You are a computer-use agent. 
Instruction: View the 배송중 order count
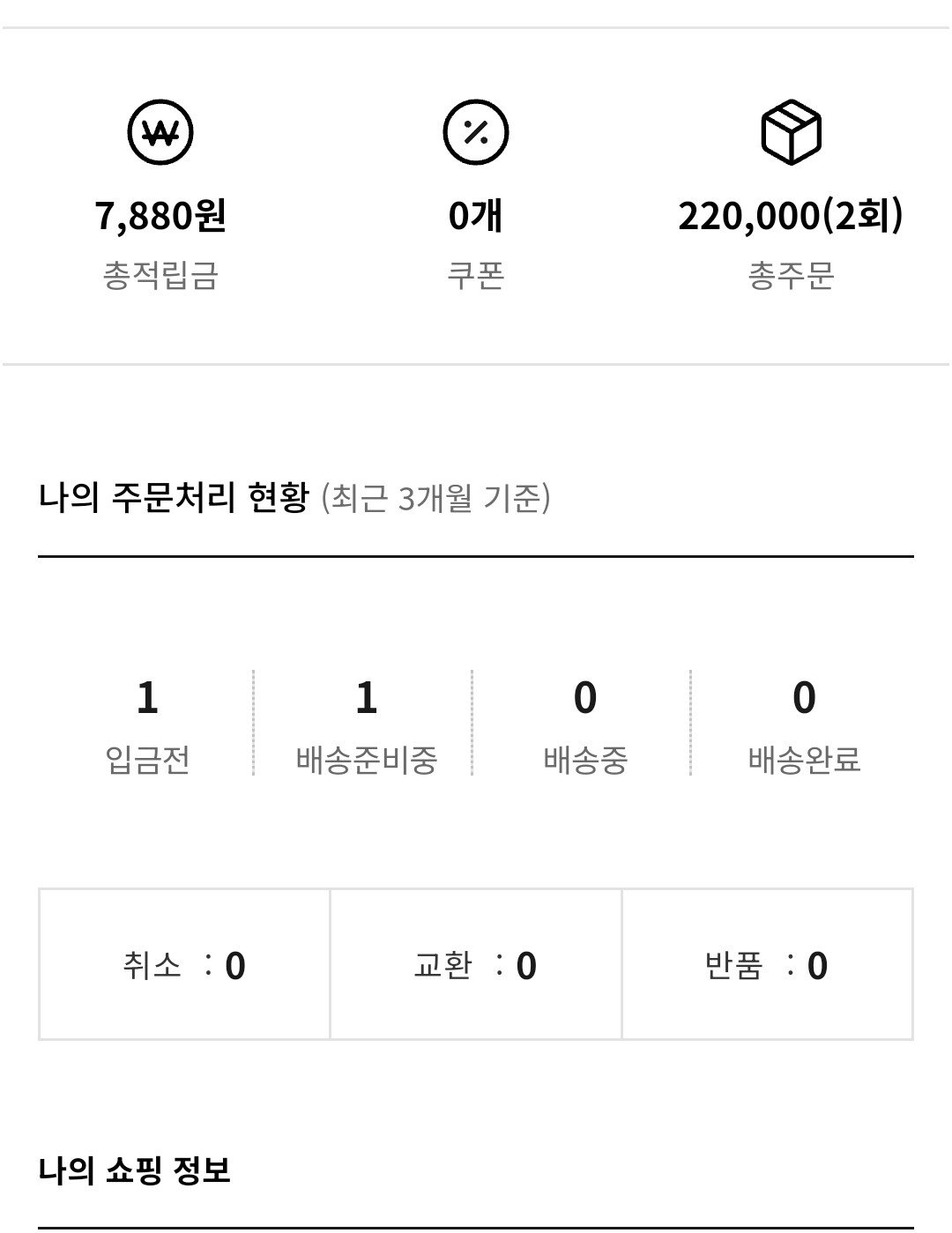[585, 698]
